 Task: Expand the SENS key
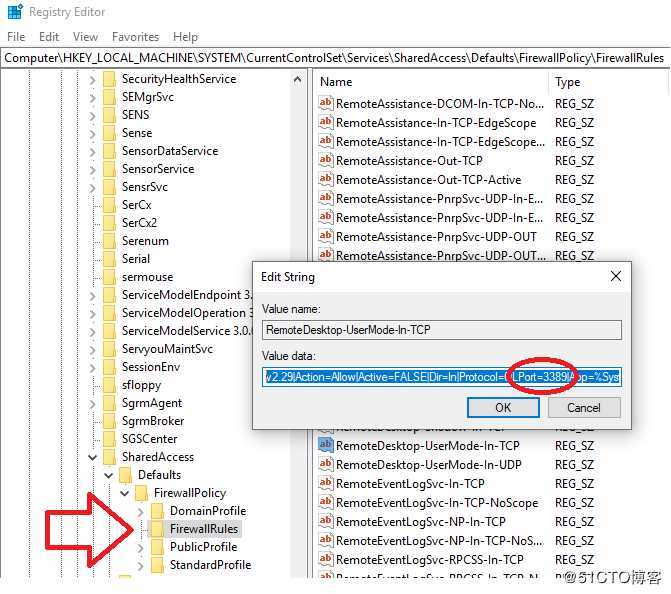click(92, 115)
